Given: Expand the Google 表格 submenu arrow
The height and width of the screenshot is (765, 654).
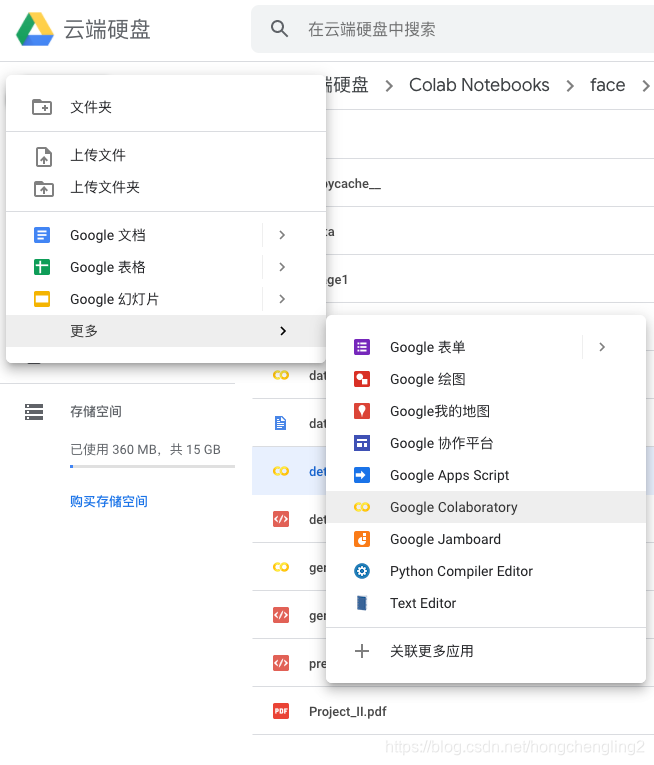Looking at the screenshot, I should pyautogui.click(x=282, y=267).
